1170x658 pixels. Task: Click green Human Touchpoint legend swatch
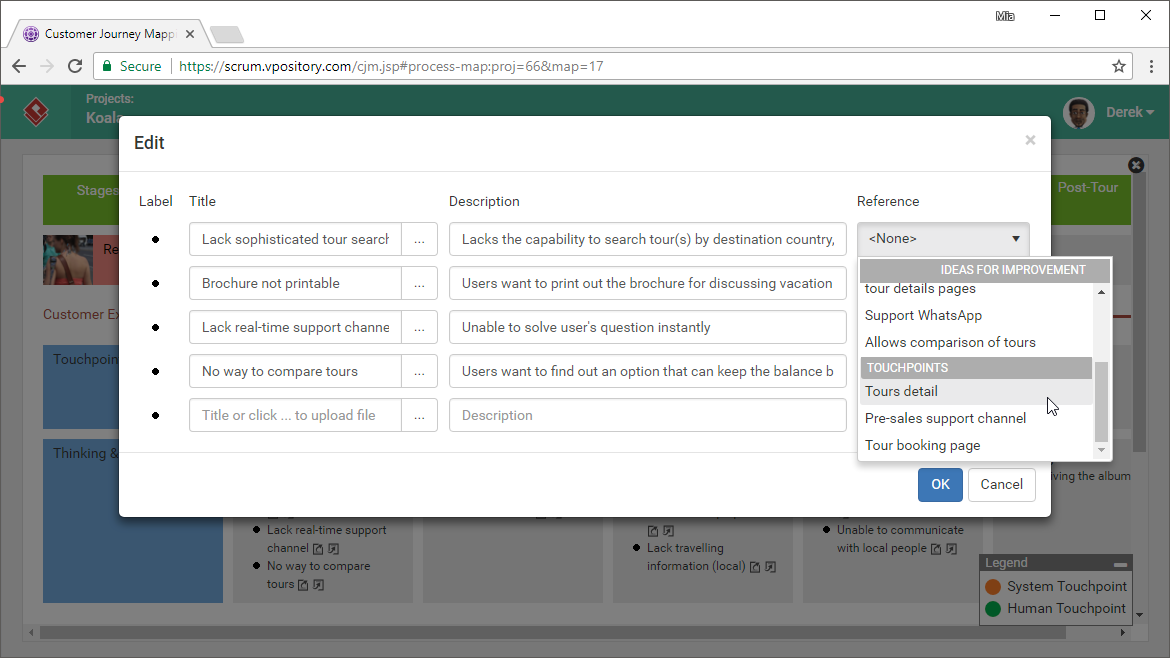[992, 609]
